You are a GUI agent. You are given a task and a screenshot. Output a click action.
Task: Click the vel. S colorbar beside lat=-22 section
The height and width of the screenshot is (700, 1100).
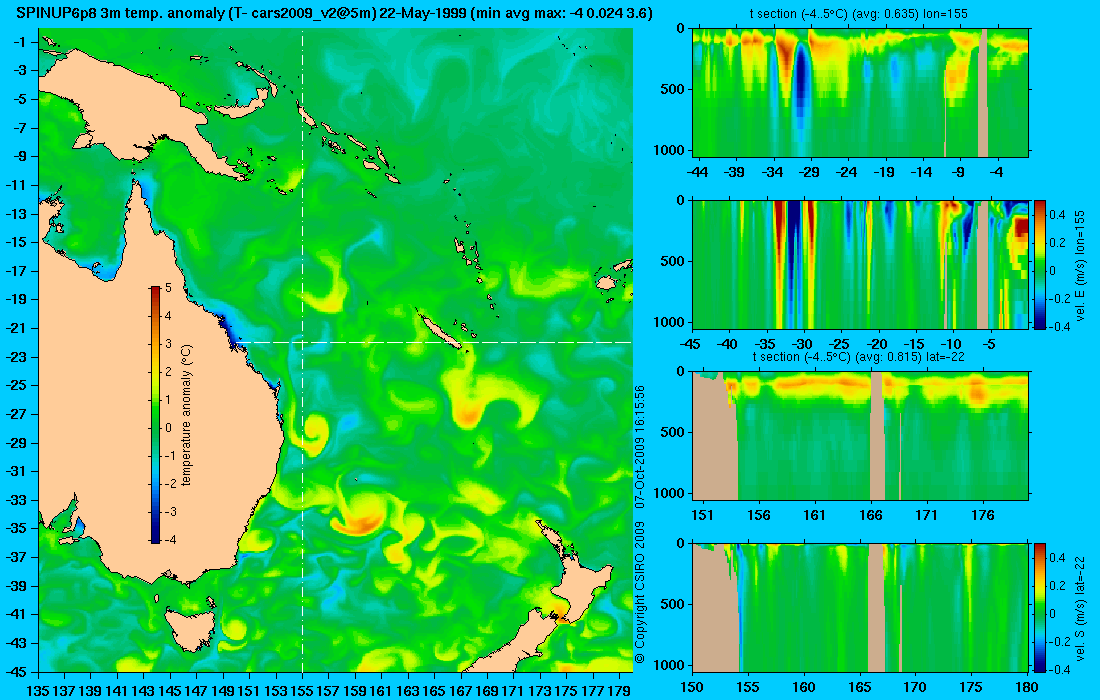(x=1040, y=607)
